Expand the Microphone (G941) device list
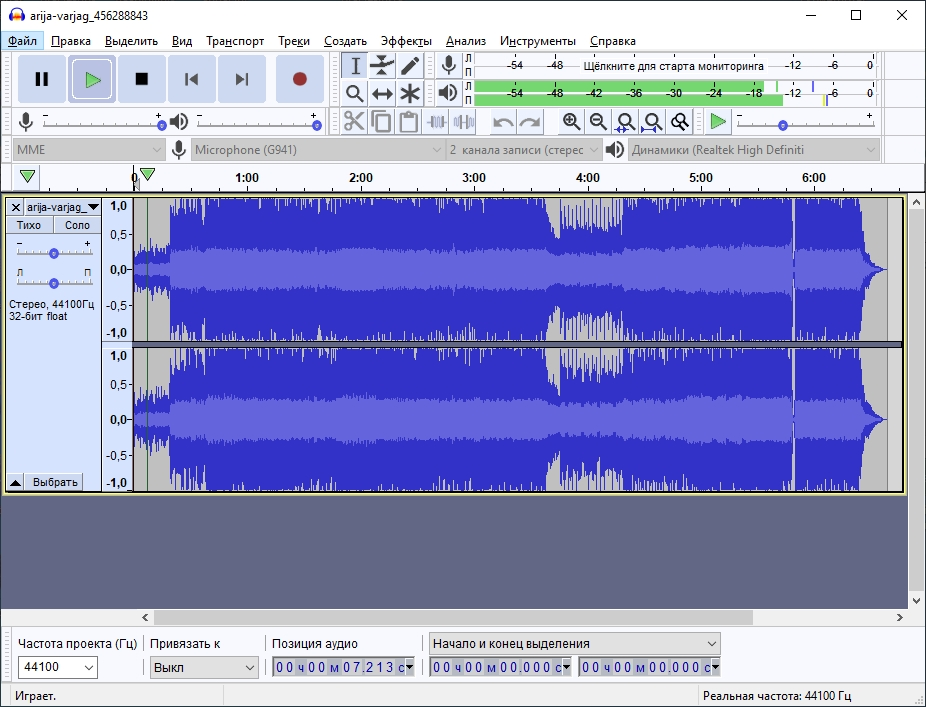Screen dimensions: 926x707 [x=317, y=150]
